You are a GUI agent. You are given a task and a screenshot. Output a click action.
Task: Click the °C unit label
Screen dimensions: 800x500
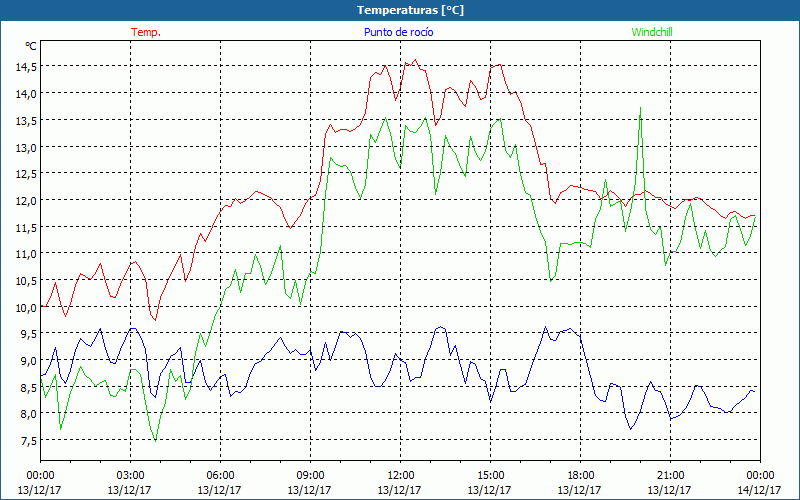pyautogui.click(x=31, y=46)
